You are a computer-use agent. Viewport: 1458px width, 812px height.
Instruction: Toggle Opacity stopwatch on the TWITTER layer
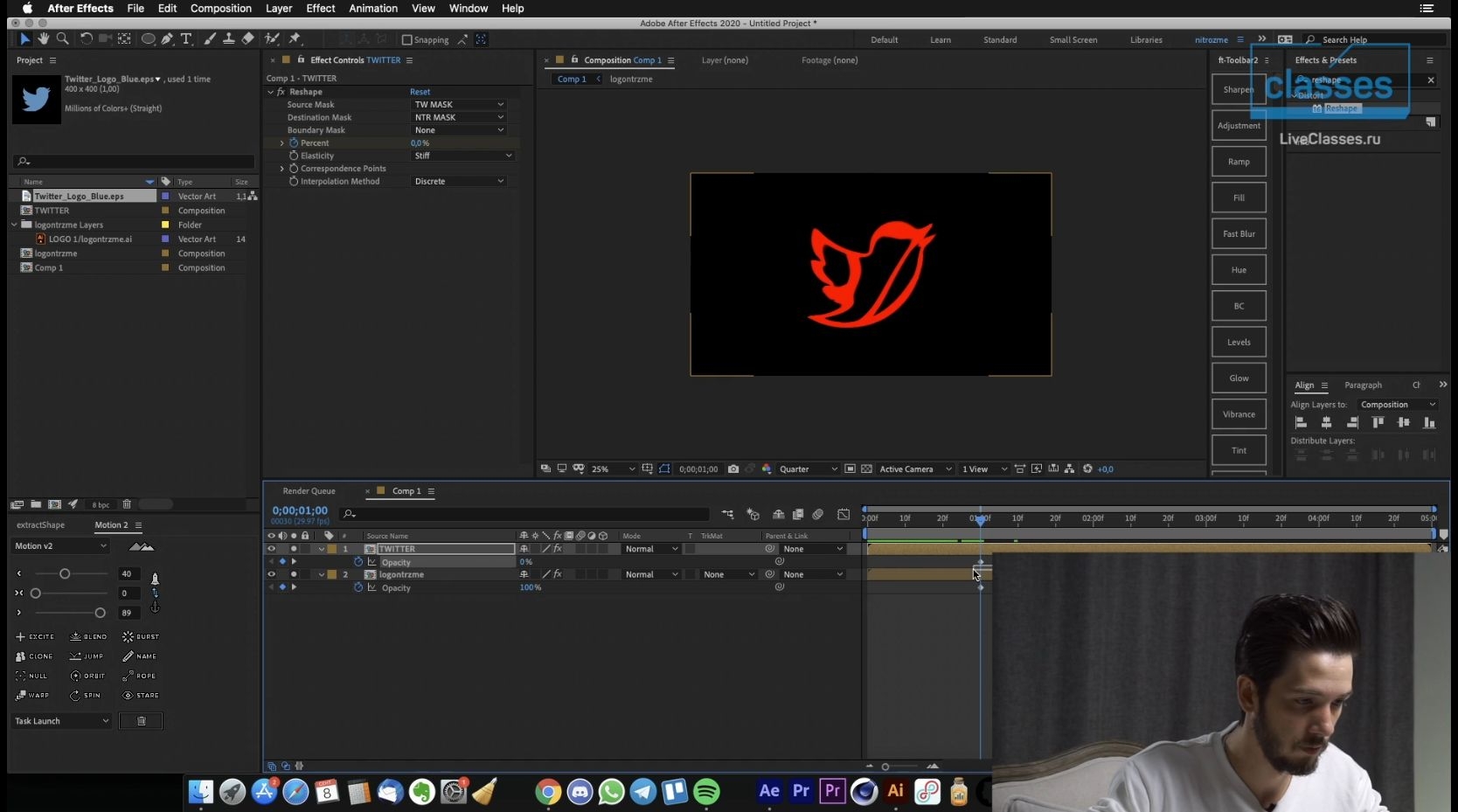pyautogui.click(x=358, y=562)
